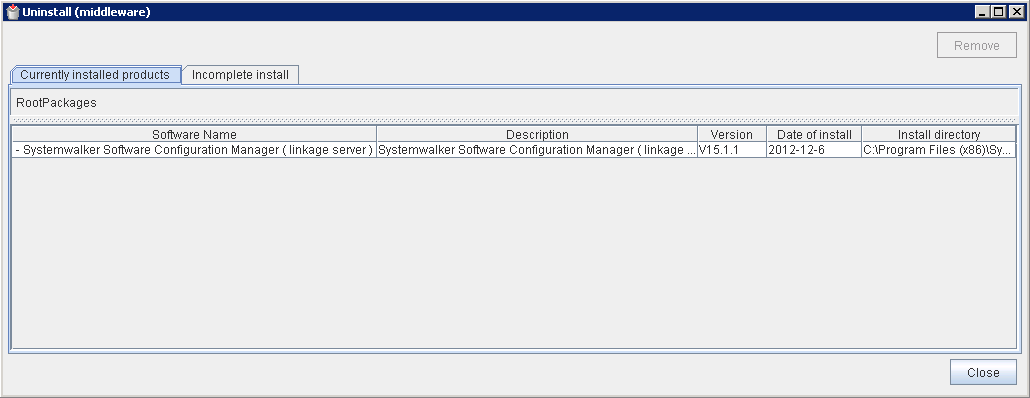This screenshot has width=1030, height=398.
Task: Select the 2012-12-6 install date cell
Action: (815, 150)
